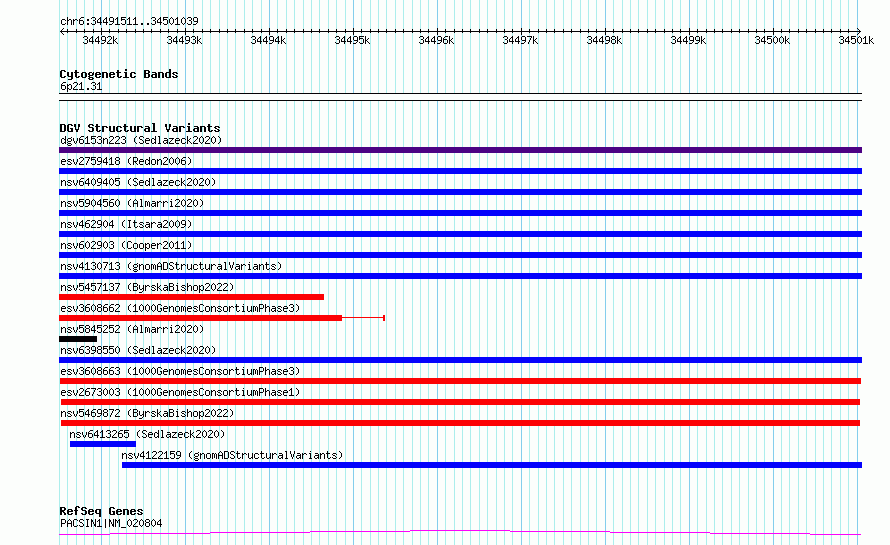Viewport: 890px width, 545px height.
Task: Click the red nsv5457137 variant bar
Action: [191, 297]
